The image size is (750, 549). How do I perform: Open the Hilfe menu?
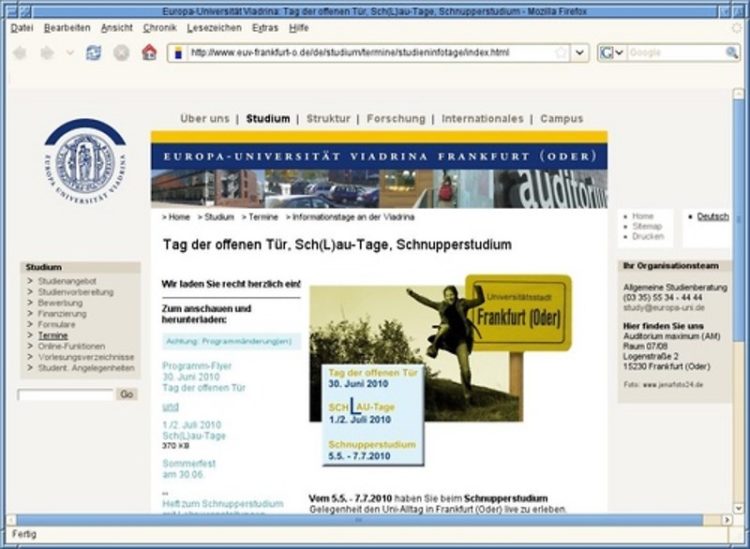pyautogui.click(x=299, y=28)
